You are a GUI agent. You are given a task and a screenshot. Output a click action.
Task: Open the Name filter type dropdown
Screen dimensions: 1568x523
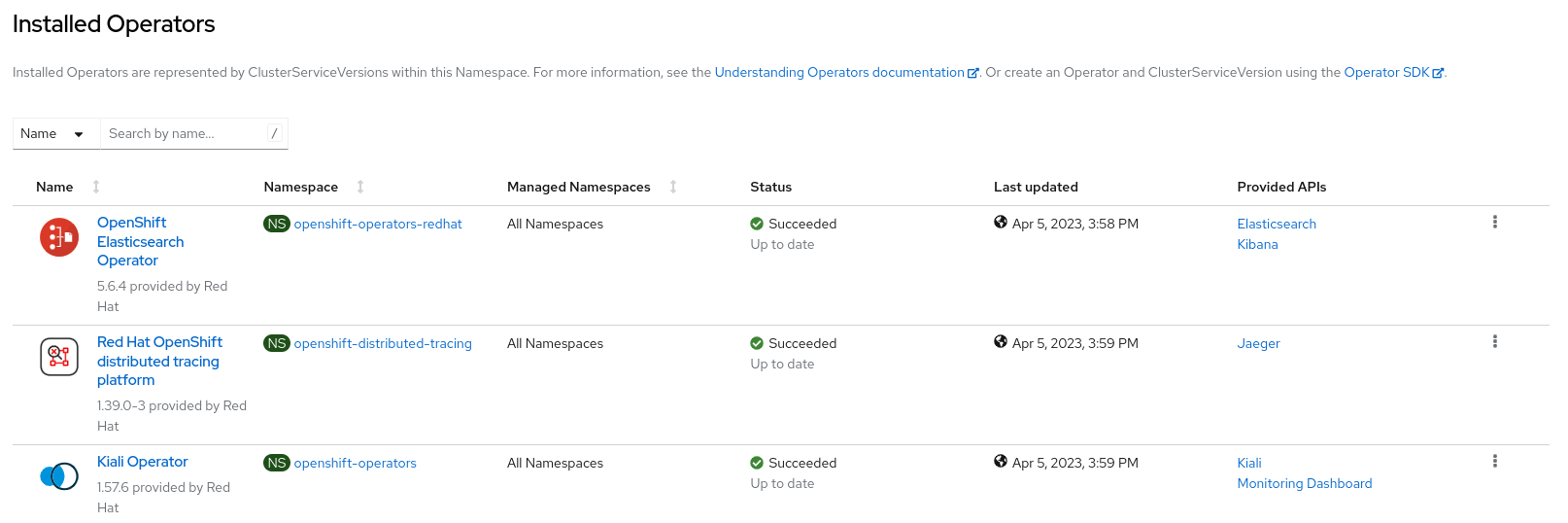coord(56,133)
